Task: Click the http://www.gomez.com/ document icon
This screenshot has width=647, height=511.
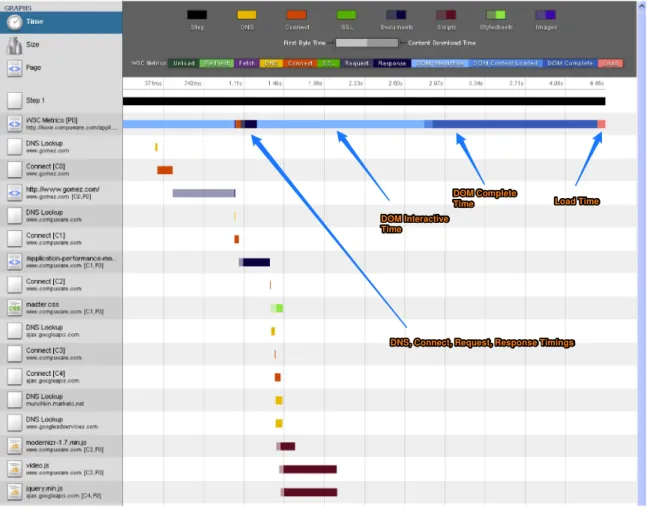Action: (14, 192)
